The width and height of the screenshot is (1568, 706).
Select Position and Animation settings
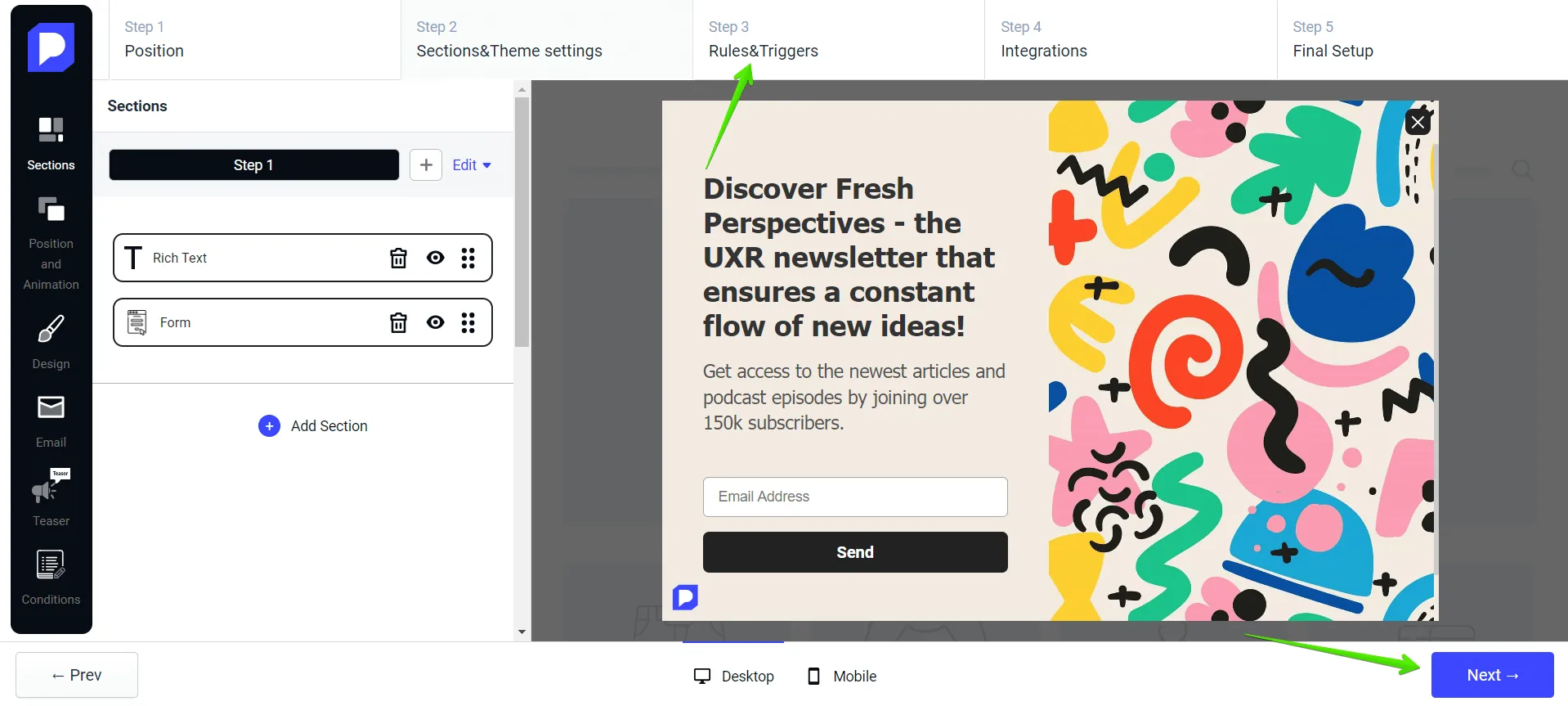tap(51, 241)
